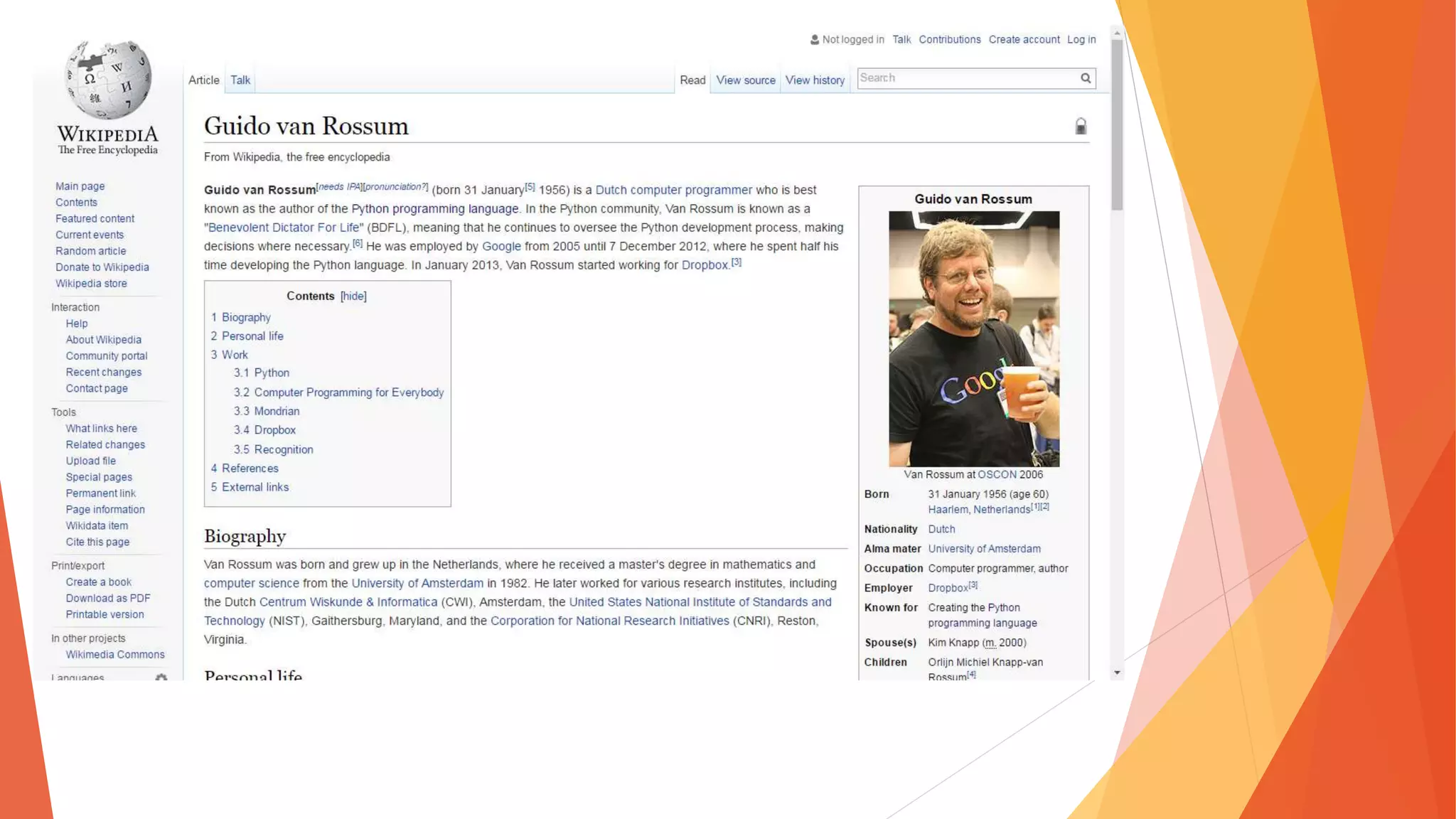Click the Search input field
This screenshot has width=1456, height=819.
point(967,78)
